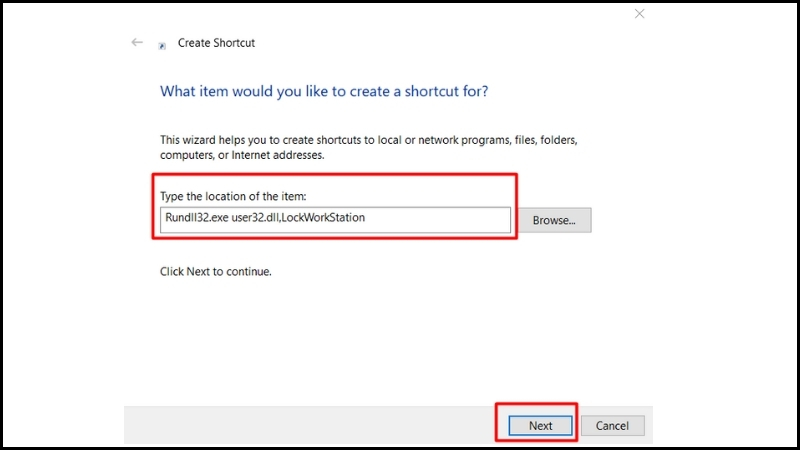Click the 'Type the location of the item:' label
The height and width of the screenshot is (450, 800).
[x=233, y=196]
